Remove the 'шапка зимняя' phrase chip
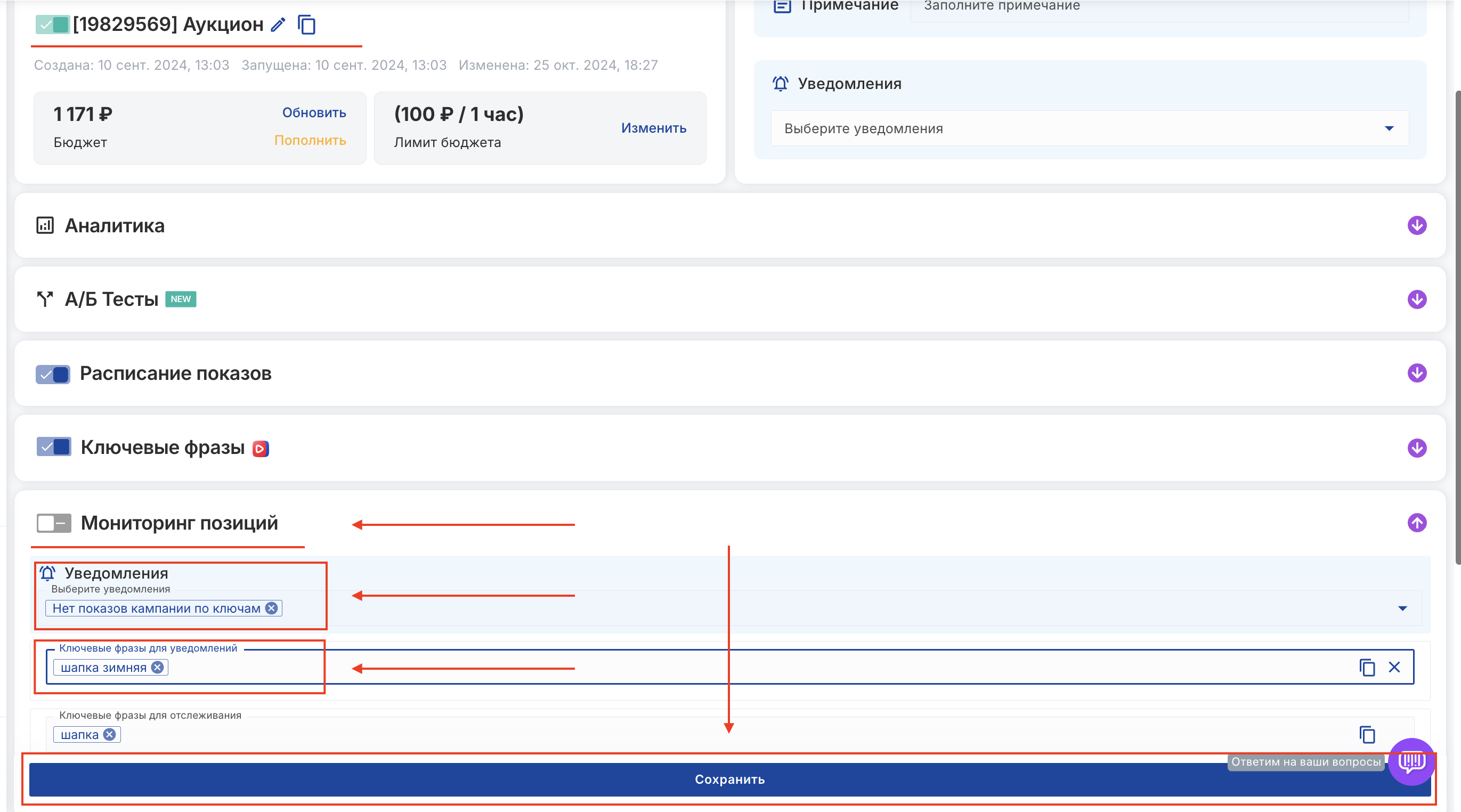The image size is (1461, 812). click(x=158, y=668)
